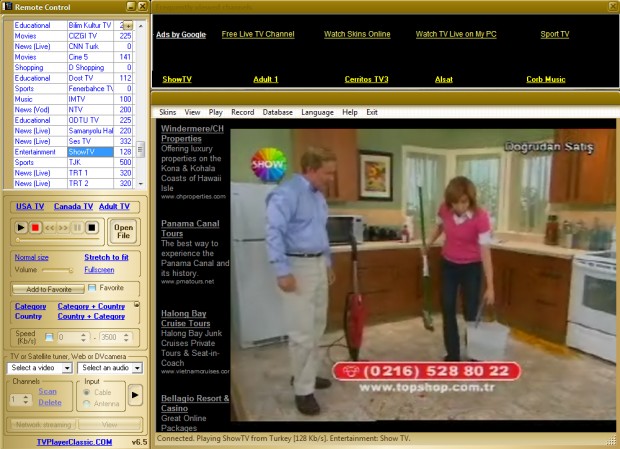The height and width of the screenshot is (449, 620).
Task: Click the Free Live TV Channel ad link
Action: pyautogui.click(x=258, y=34)
